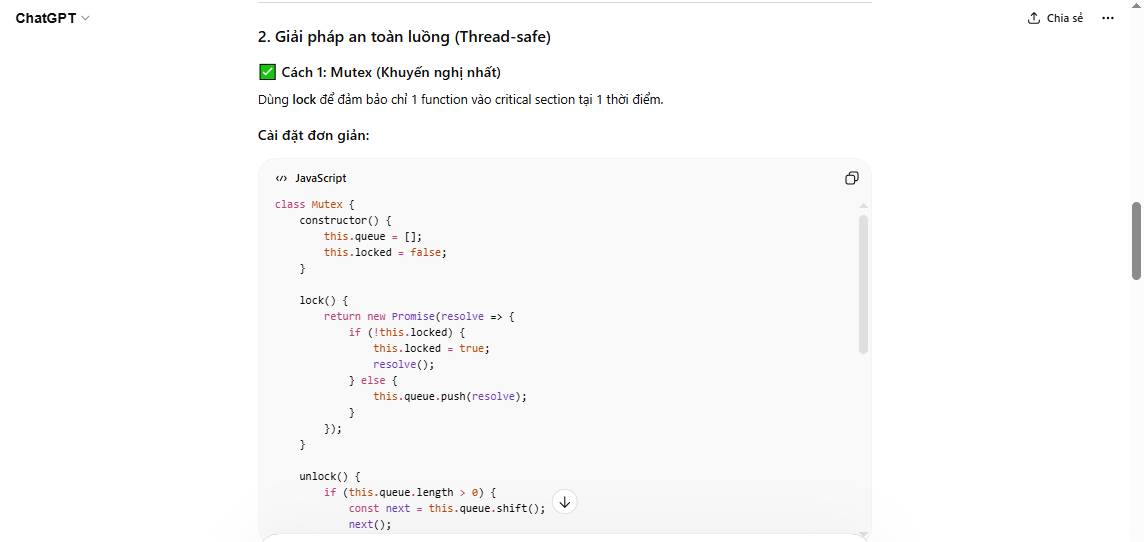Click the bold word lock in description
This screenshot has width=1144, height=542.
304,100
